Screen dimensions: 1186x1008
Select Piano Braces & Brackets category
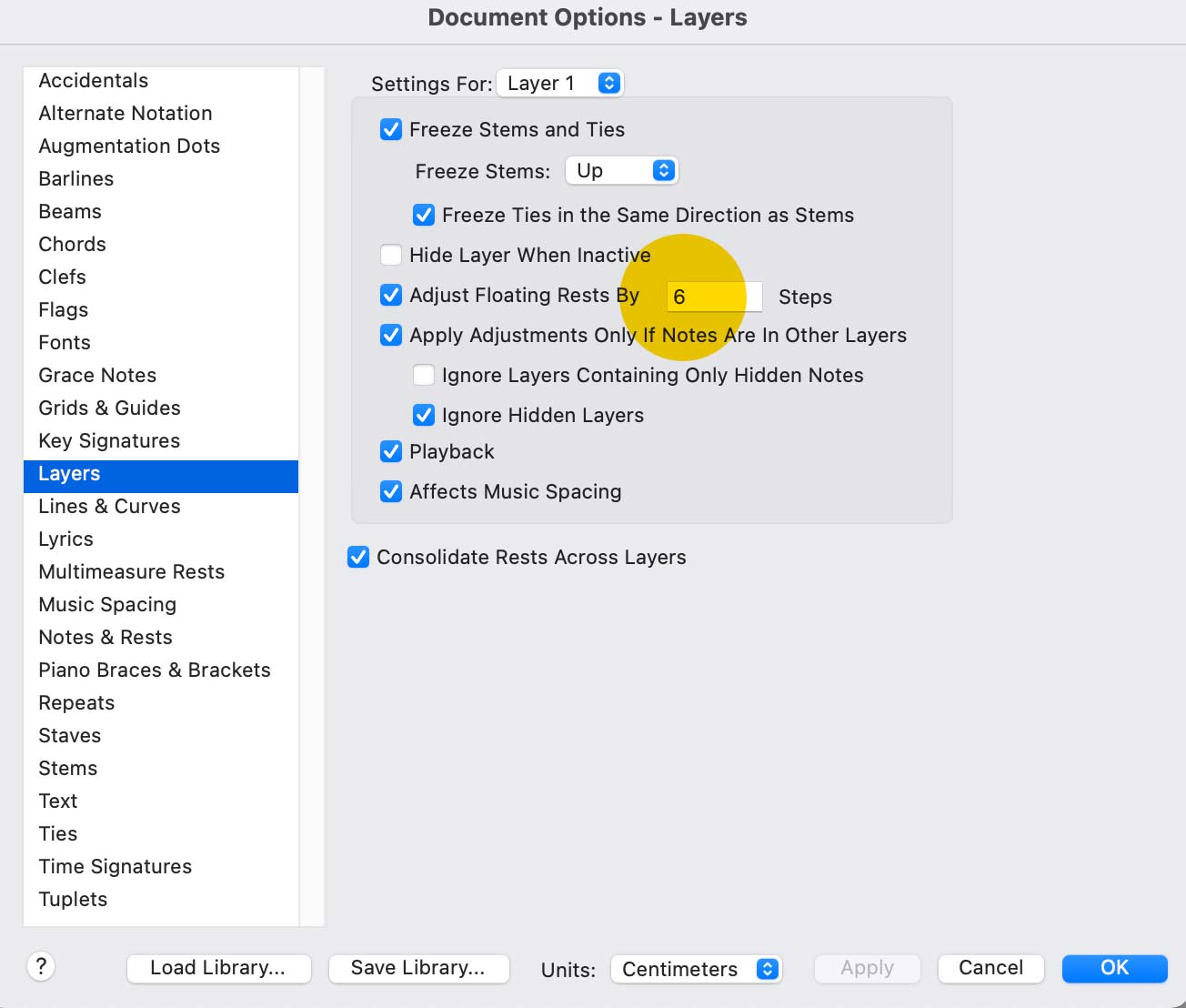[x=155, y=670]
